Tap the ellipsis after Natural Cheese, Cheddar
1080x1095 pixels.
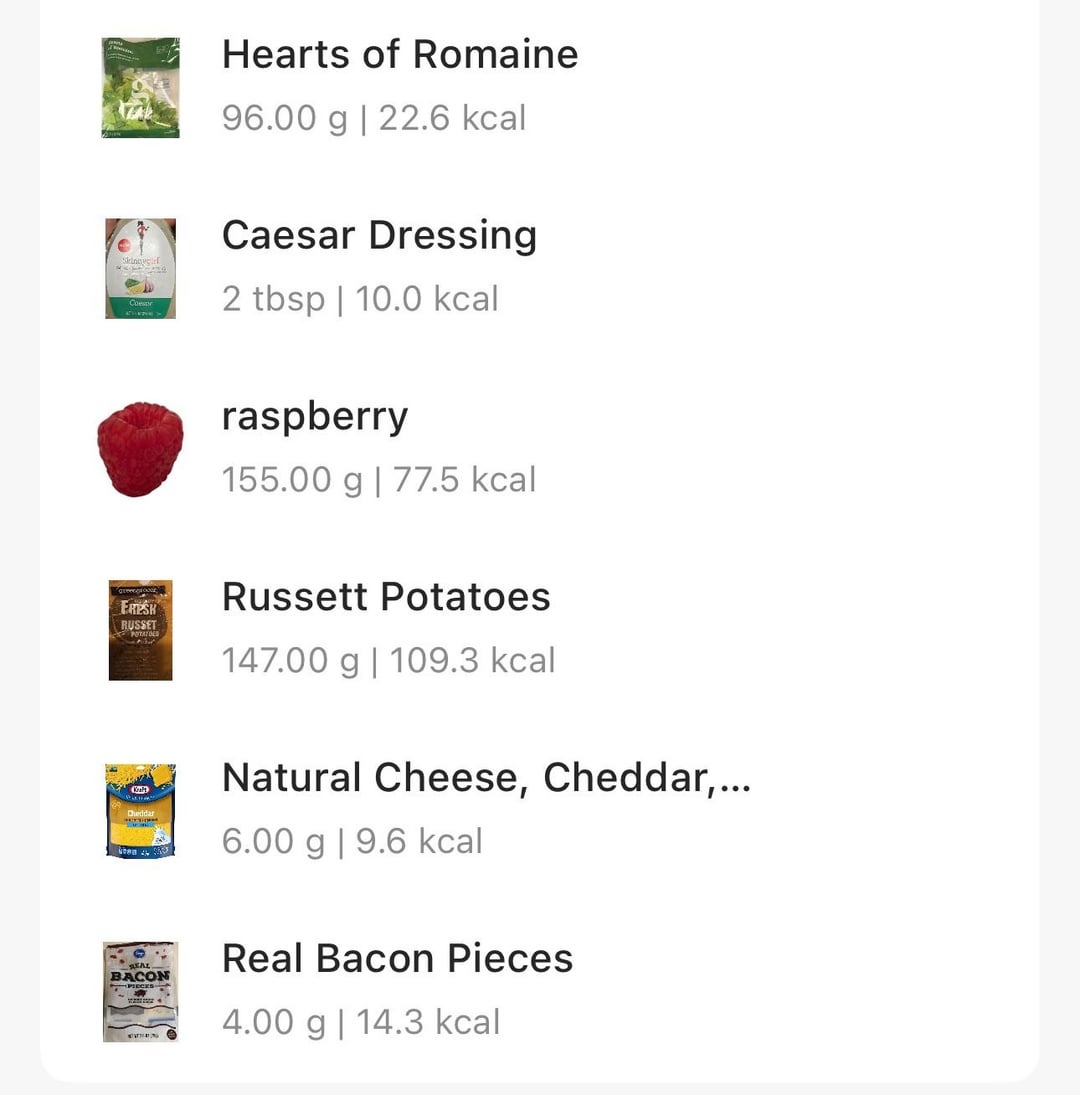pyautogui.click(x=735, y=789)
